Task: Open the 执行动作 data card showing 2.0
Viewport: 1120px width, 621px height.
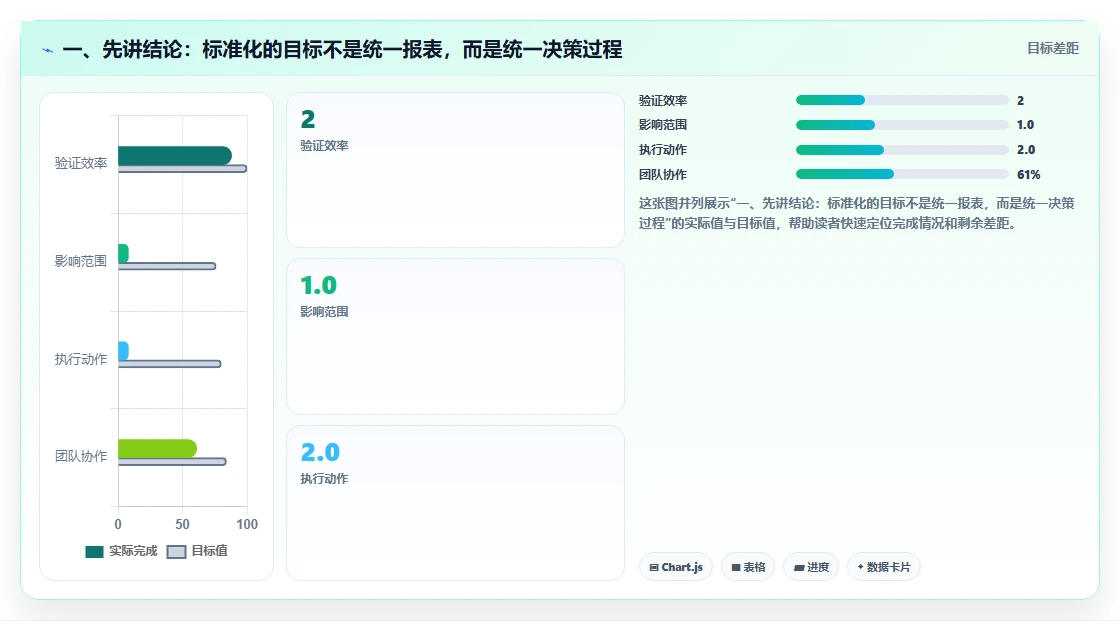Action: [x=456, y=503]
